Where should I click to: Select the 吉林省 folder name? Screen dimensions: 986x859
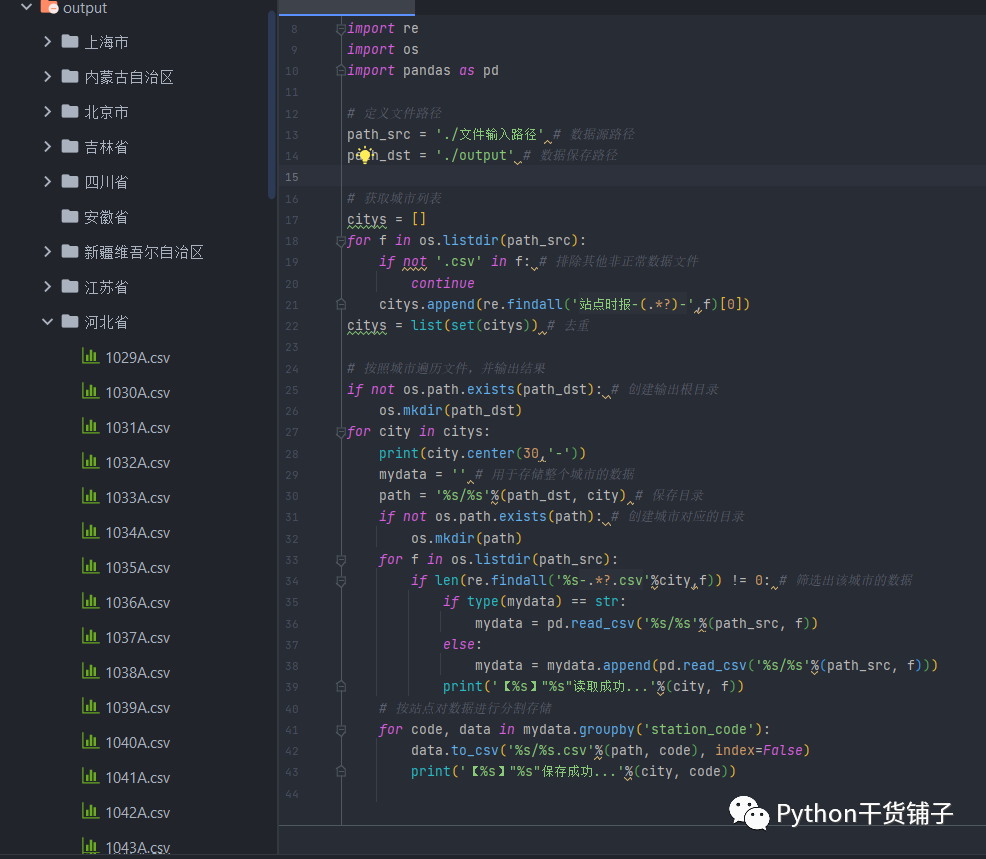tap(106, 147)
